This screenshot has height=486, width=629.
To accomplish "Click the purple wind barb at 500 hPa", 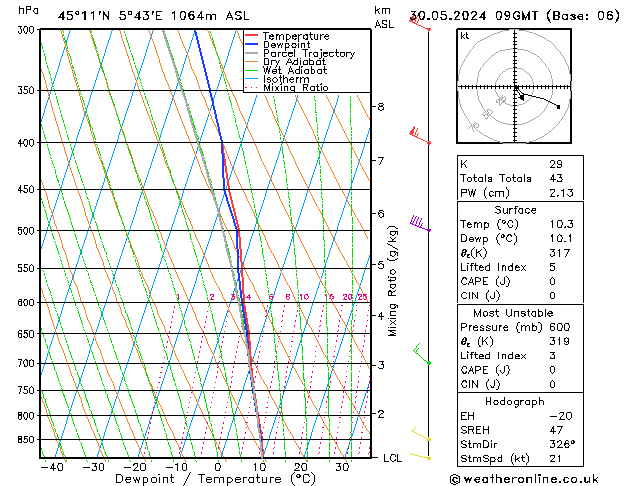I will point(420,223).
